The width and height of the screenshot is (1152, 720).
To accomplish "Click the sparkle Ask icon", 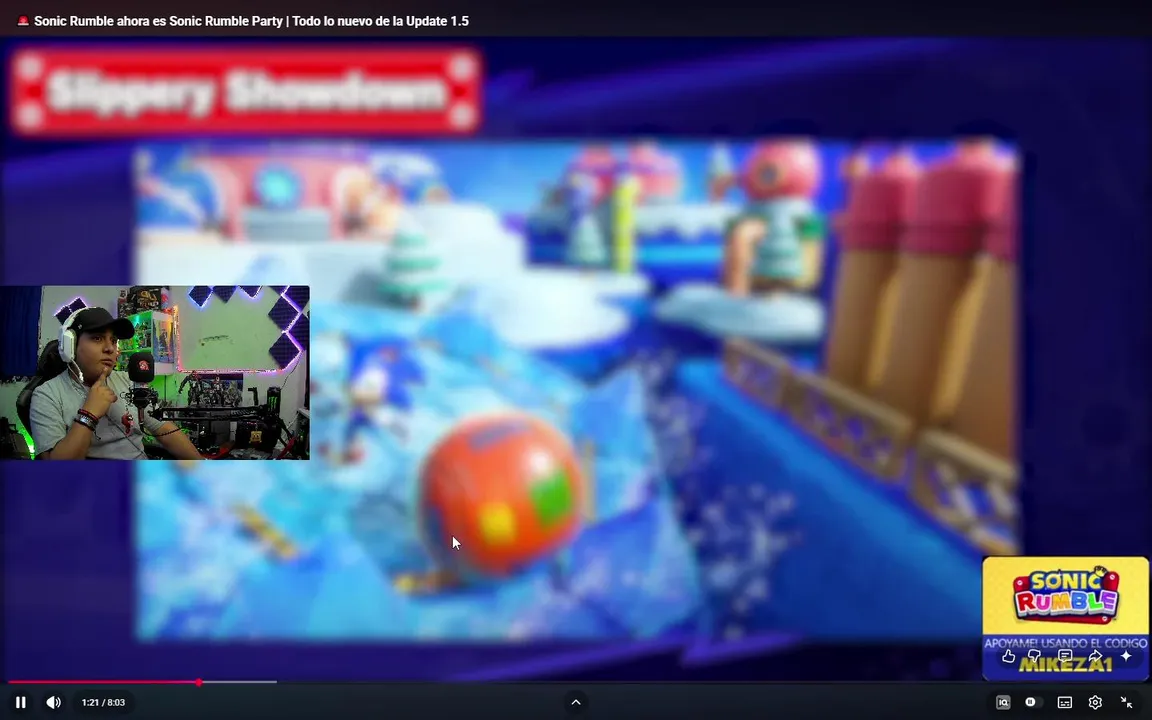I will click(x=1126, y=655).
